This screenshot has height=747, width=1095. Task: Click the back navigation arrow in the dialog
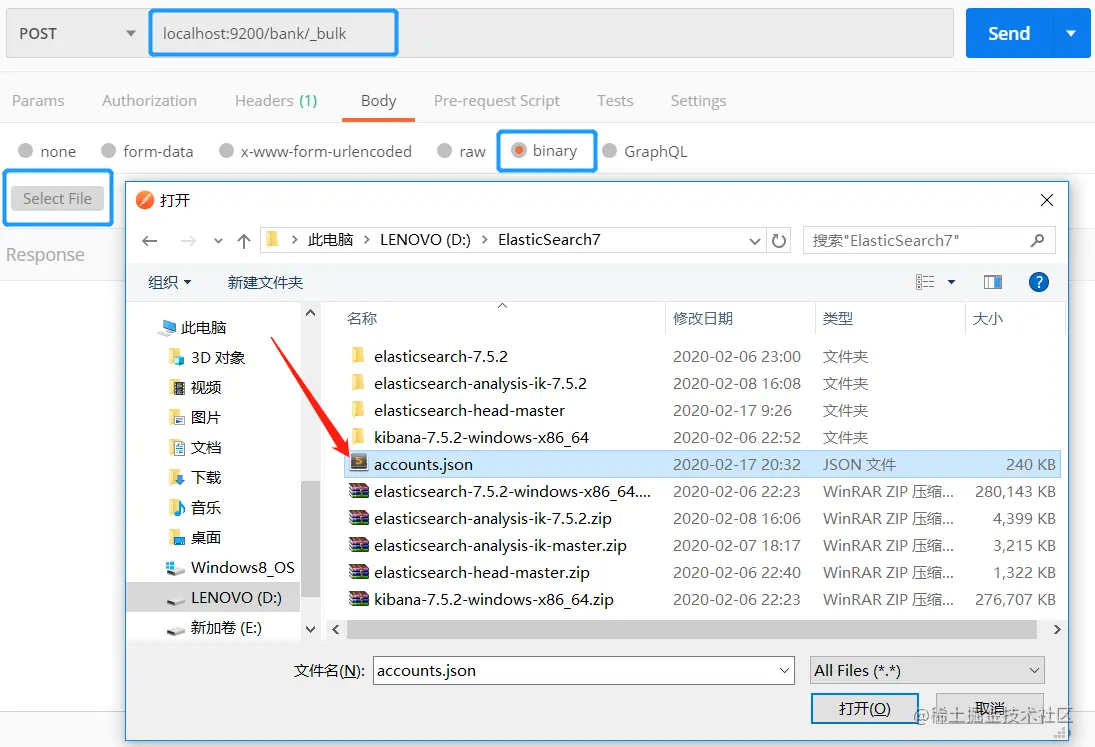point(150,240)
